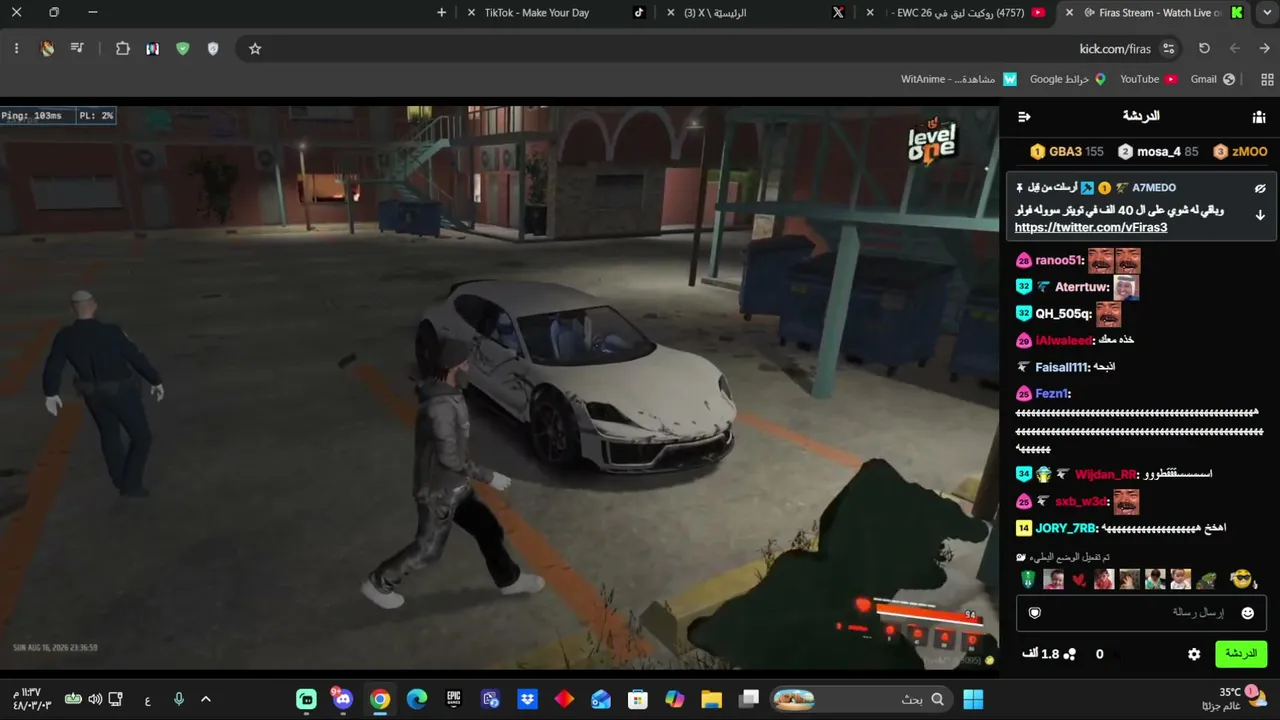This screenshot has width=1280, height=720.
Task: Open the chat users list icon
Action: 1259,117
